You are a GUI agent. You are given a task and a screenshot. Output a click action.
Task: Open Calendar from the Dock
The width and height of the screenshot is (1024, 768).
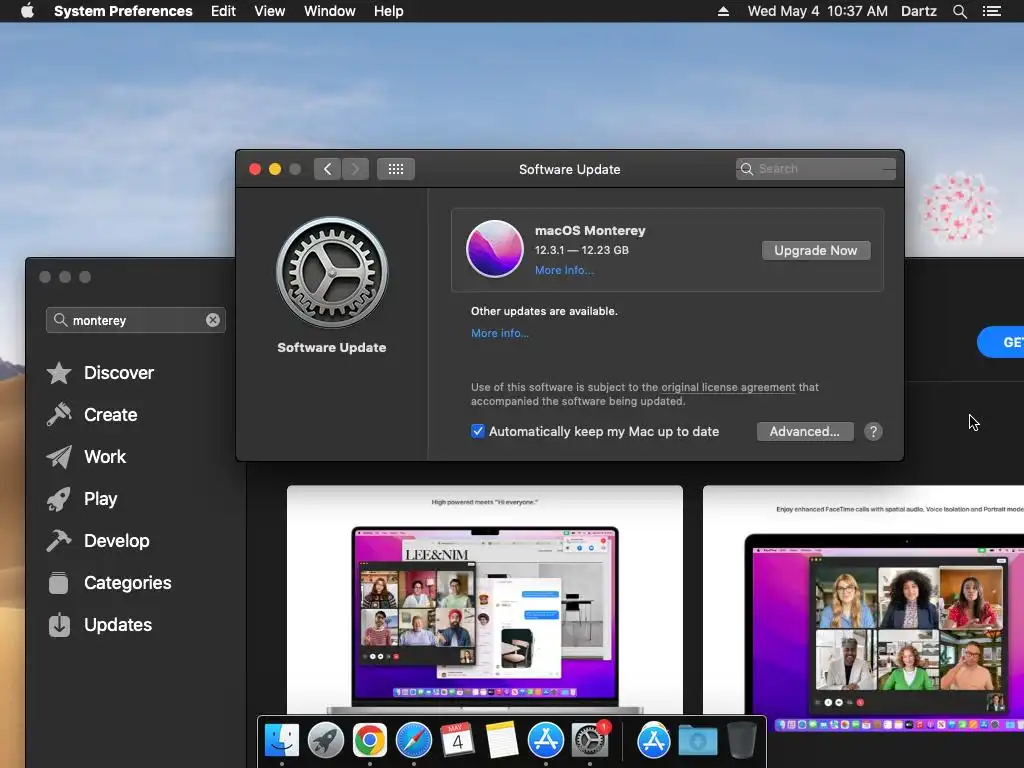(457, 741)
